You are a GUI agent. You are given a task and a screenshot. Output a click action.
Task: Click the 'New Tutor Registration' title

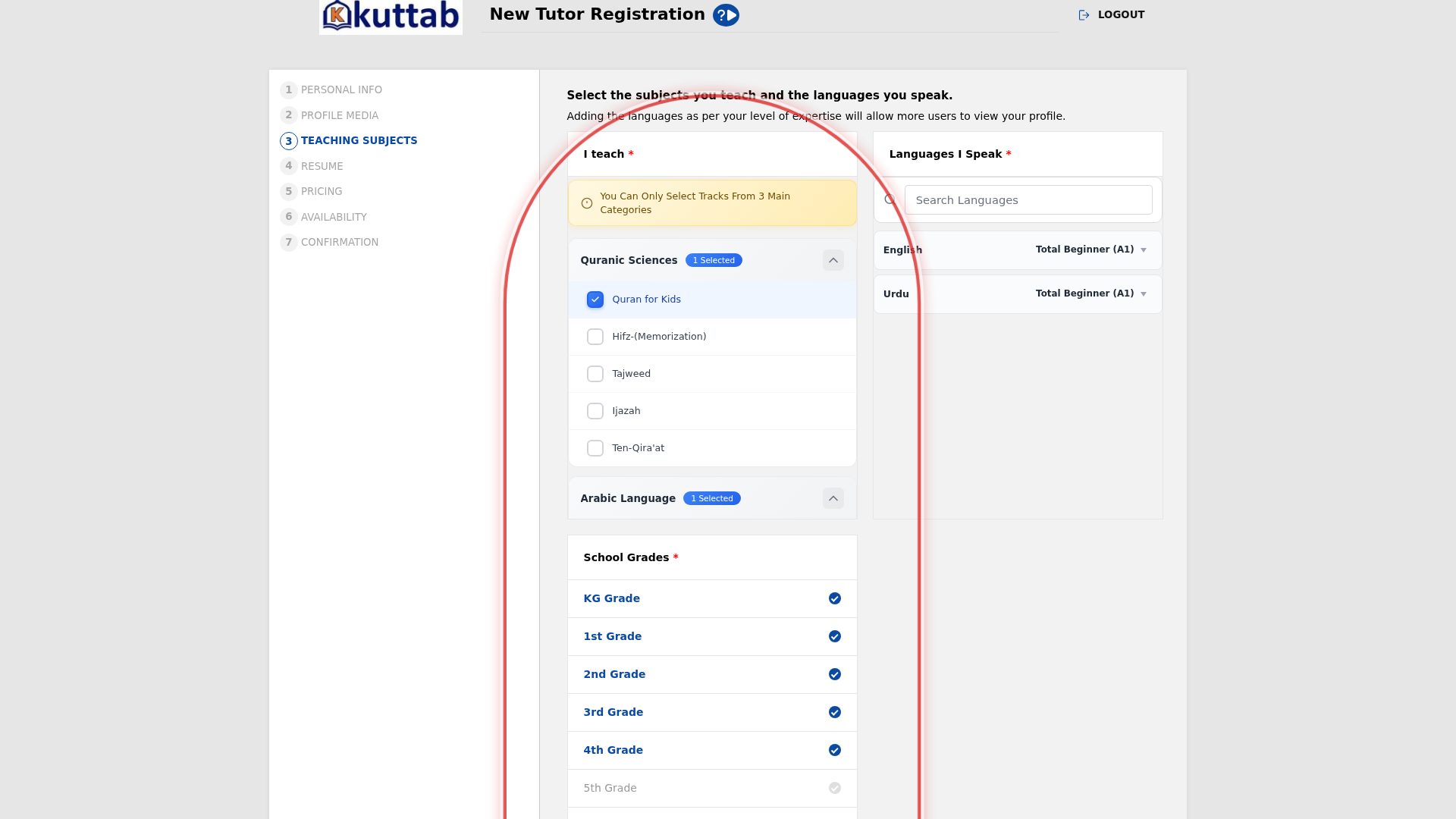pyautogui.click(x=598, y=14)
